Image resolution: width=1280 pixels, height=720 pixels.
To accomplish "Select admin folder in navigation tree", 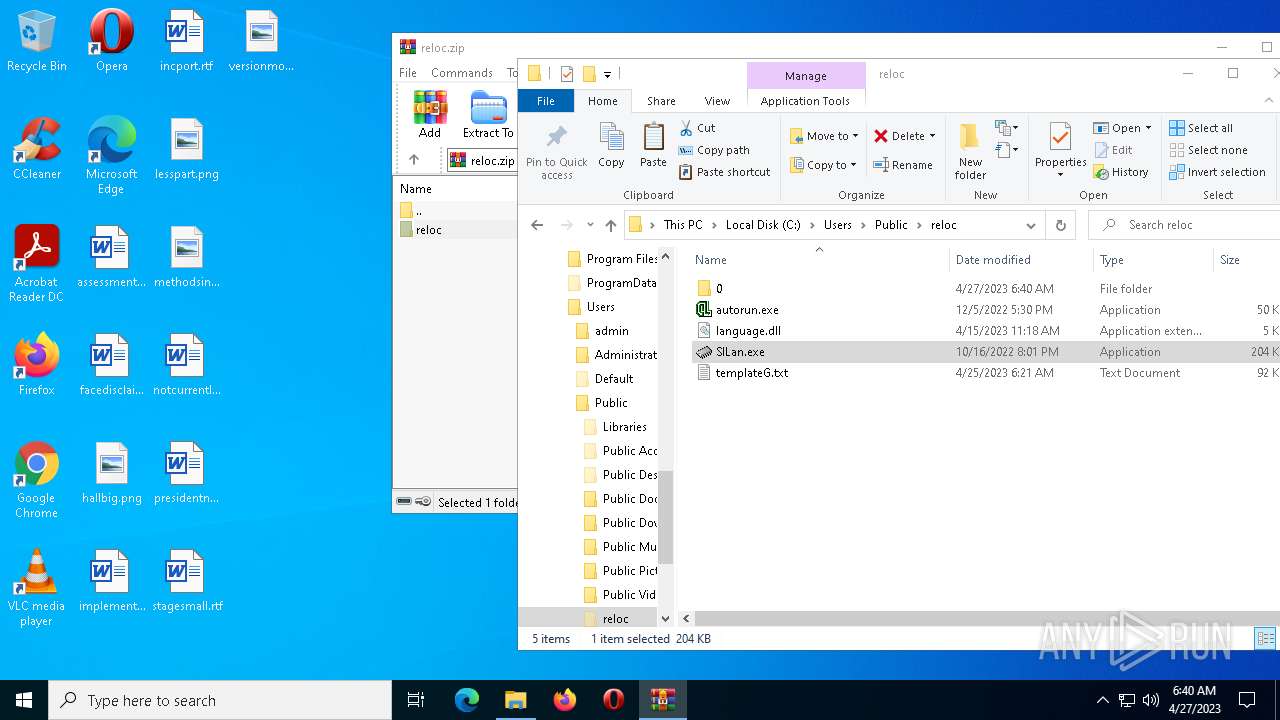I will click(x=611, y=331).
